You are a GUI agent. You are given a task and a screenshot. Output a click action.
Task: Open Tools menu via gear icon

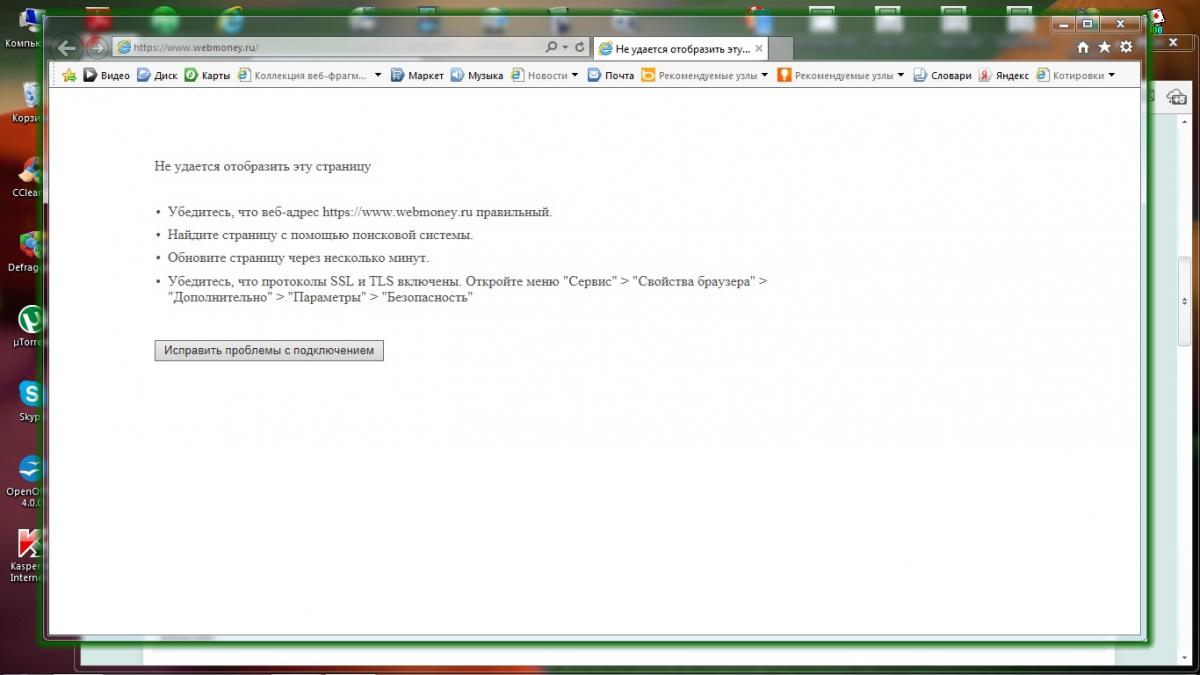click(1127, 47)
